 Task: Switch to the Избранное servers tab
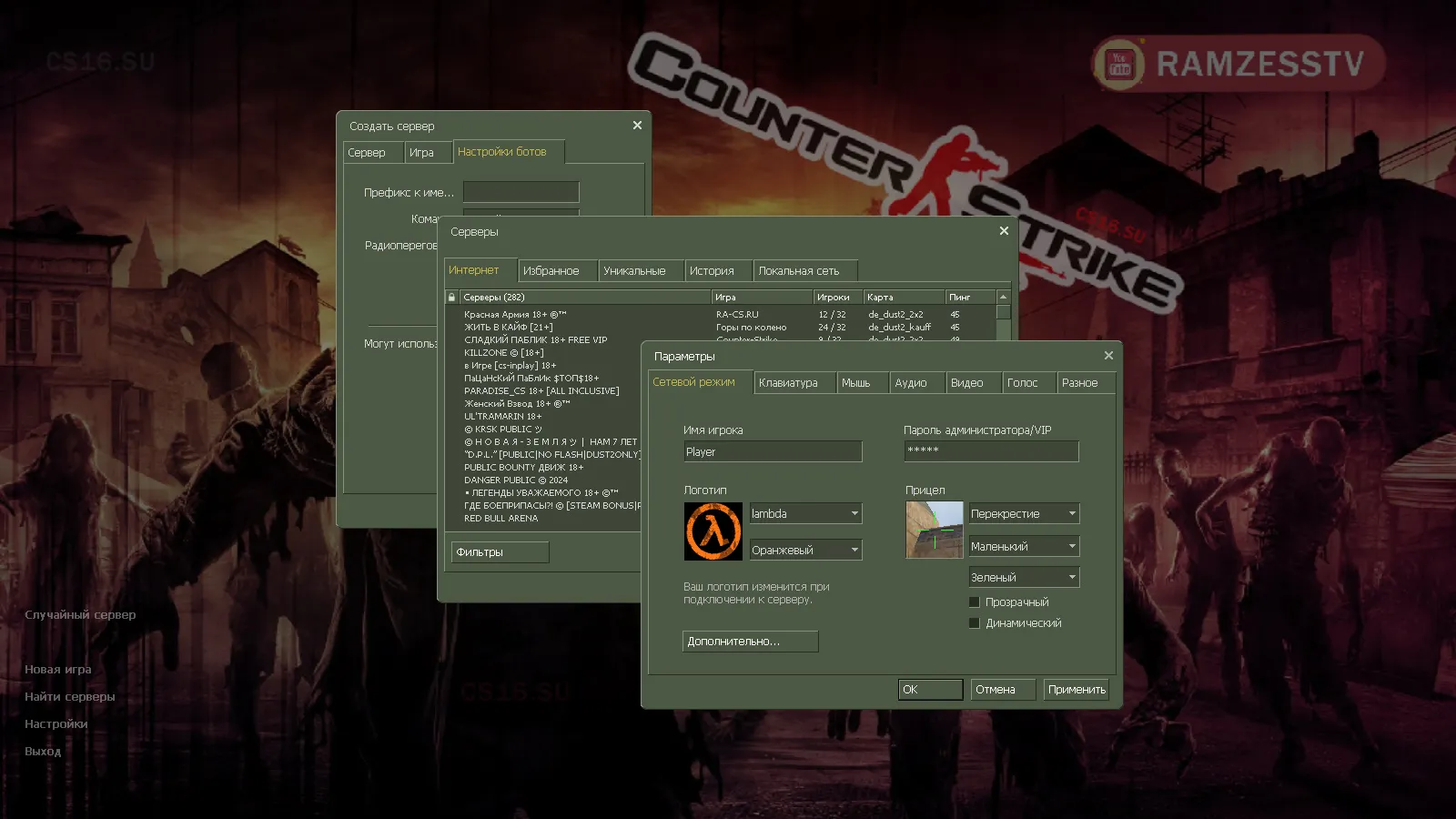[x=557, y=270]
